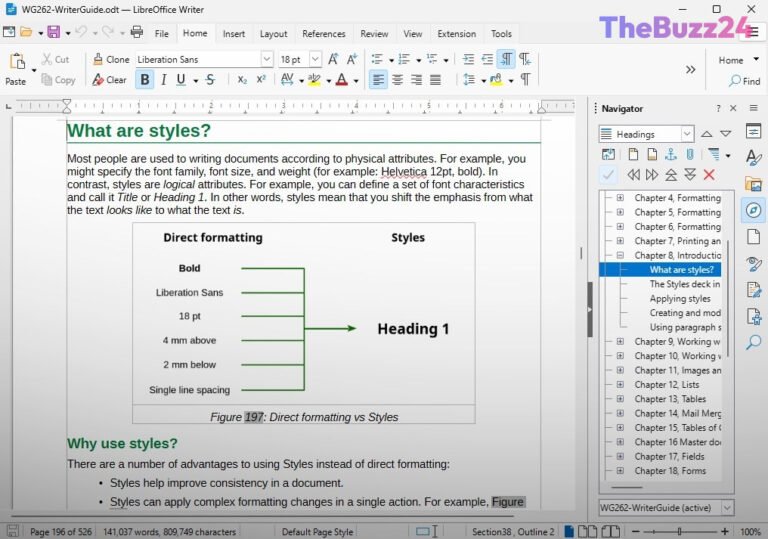Click the paragraph background color icon

point(496,79)
